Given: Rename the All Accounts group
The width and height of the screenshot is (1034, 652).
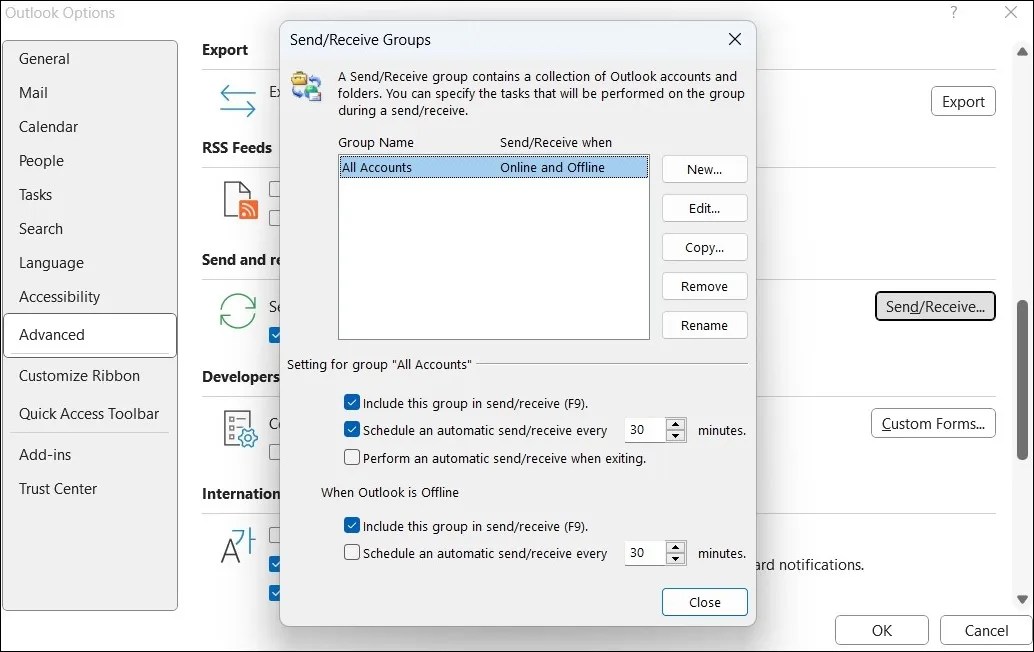Looking at the screenshot, I should pos(704,325).
